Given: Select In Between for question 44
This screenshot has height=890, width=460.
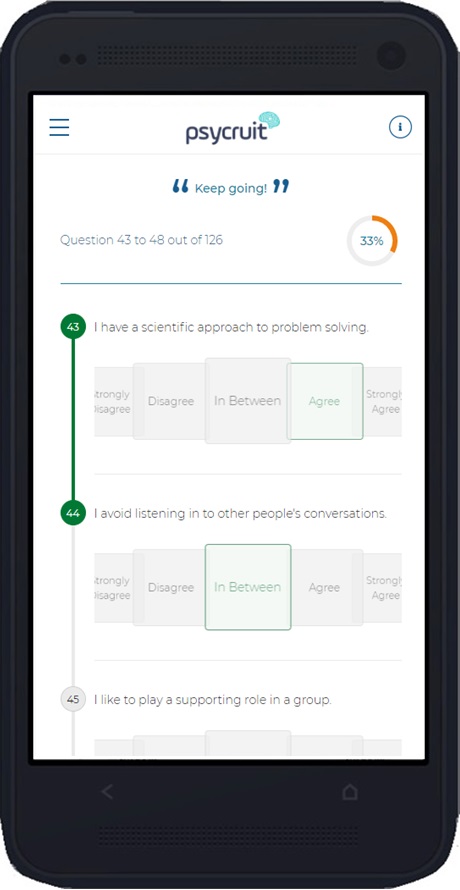Looking at the screenshot, I should pyautogui.click(x=248, y=587).
